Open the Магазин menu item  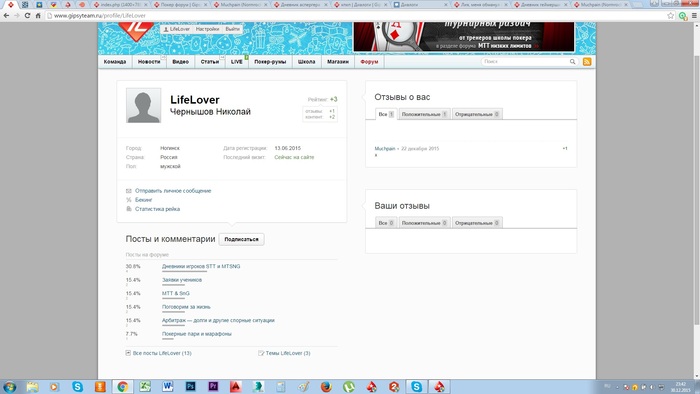click(x=338, y=62)
